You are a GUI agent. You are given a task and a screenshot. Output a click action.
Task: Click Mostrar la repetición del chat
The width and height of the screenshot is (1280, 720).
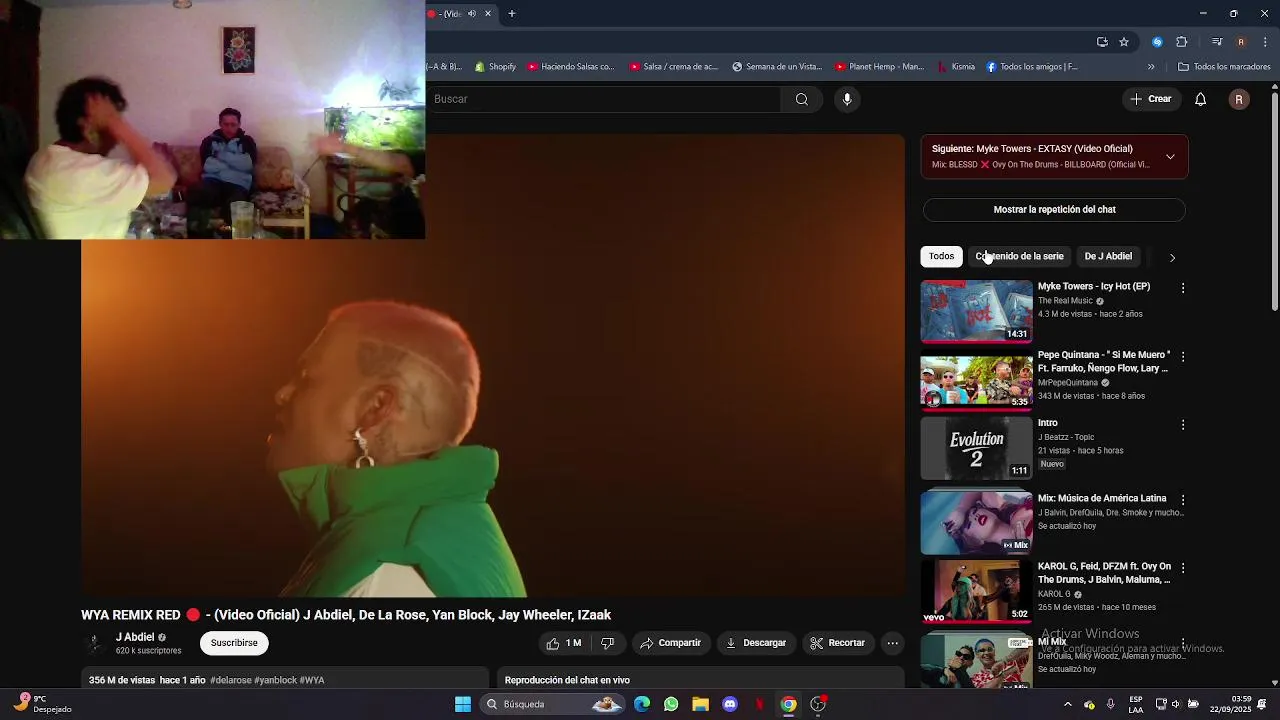point(1054,210)
